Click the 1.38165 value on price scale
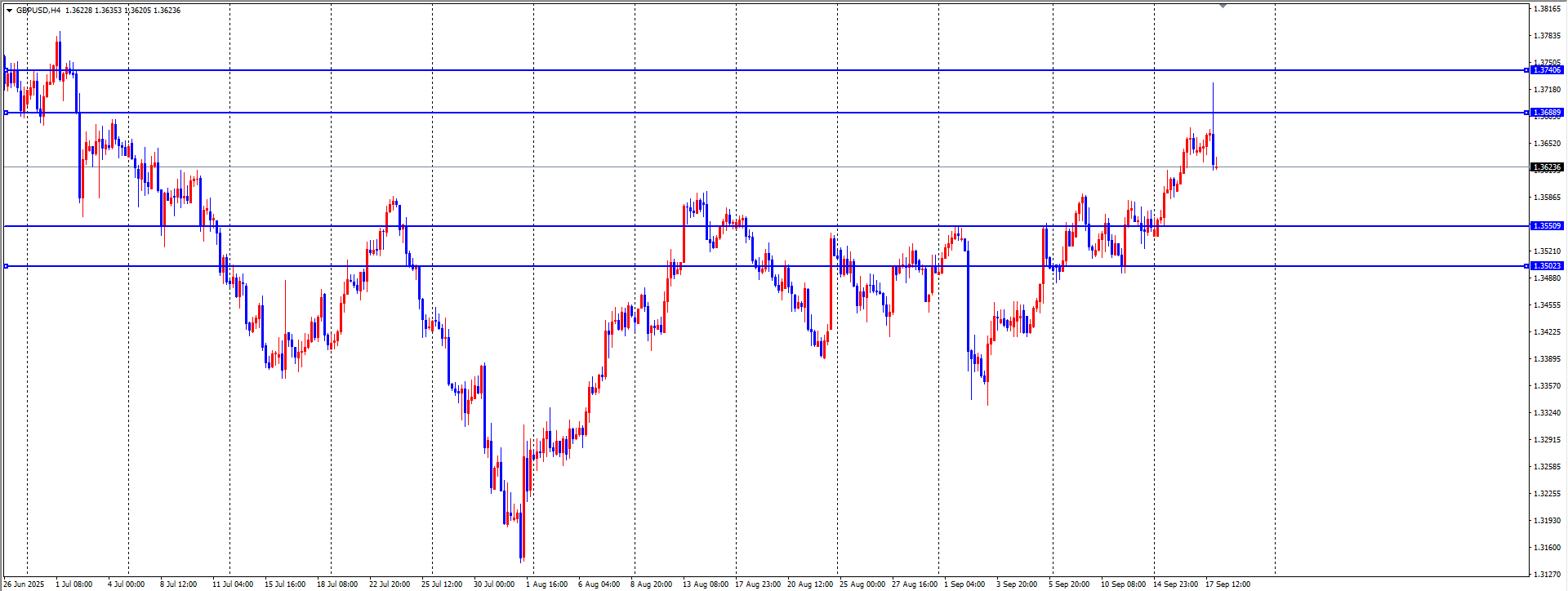Image resolution: width=1568 pixels, height=591 pixels. (x=1547, y=9)
